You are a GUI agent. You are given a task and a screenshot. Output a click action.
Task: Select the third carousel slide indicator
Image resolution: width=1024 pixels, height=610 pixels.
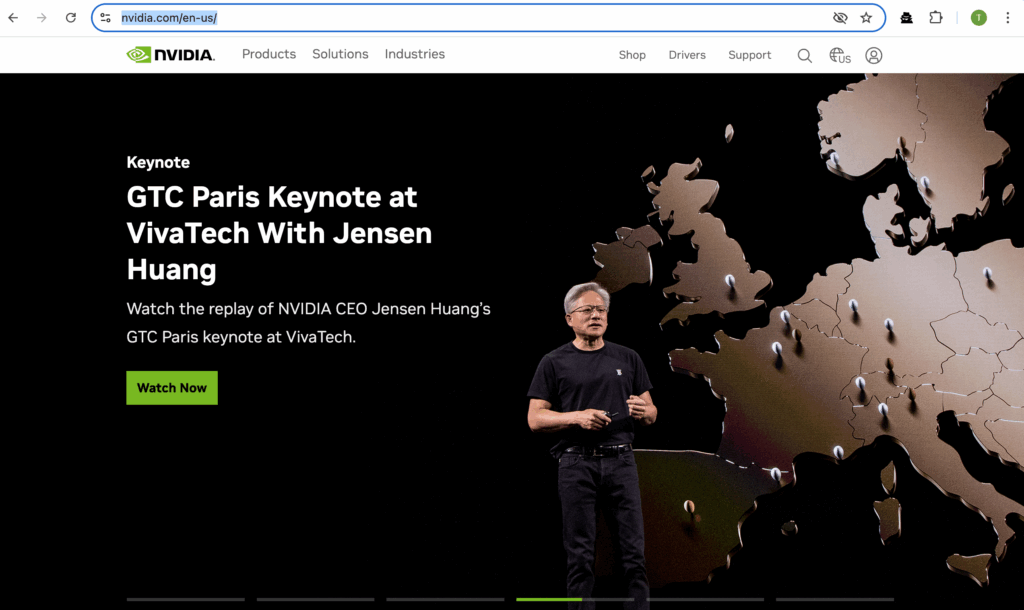point(445,599)
